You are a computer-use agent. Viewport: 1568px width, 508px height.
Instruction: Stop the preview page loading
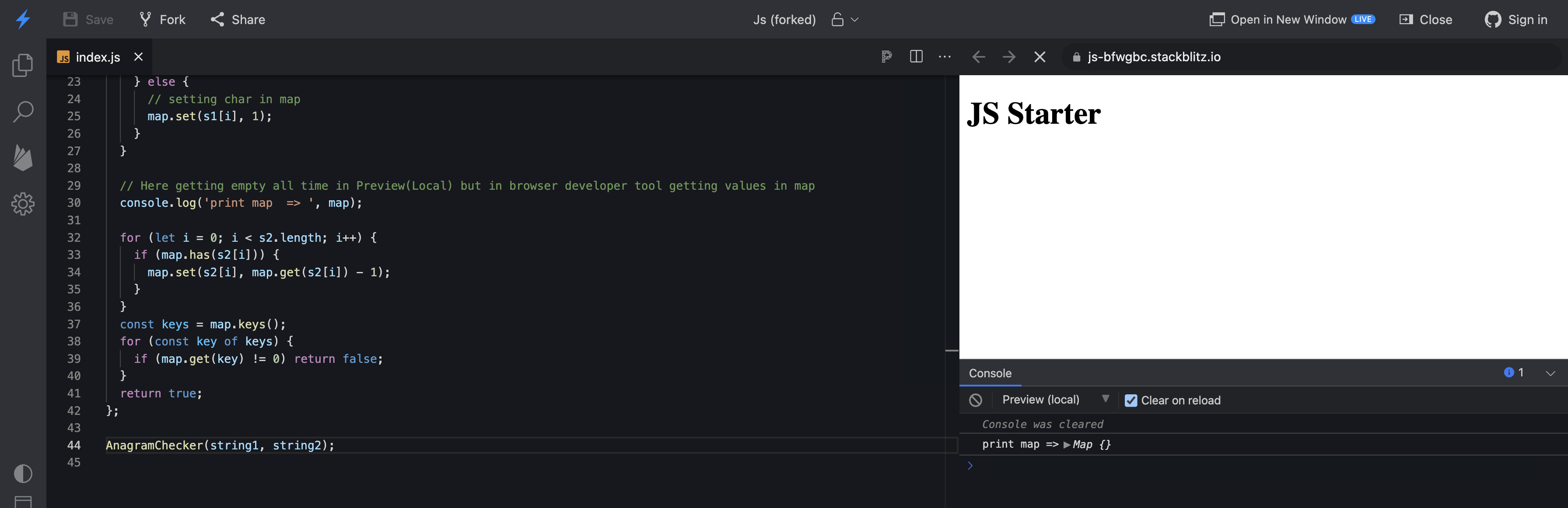pos(1039,56)
